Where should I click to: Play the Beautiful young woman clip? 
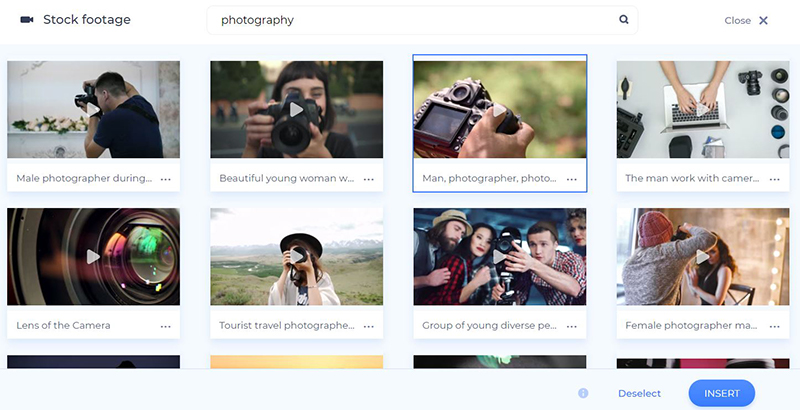(296, 110)
